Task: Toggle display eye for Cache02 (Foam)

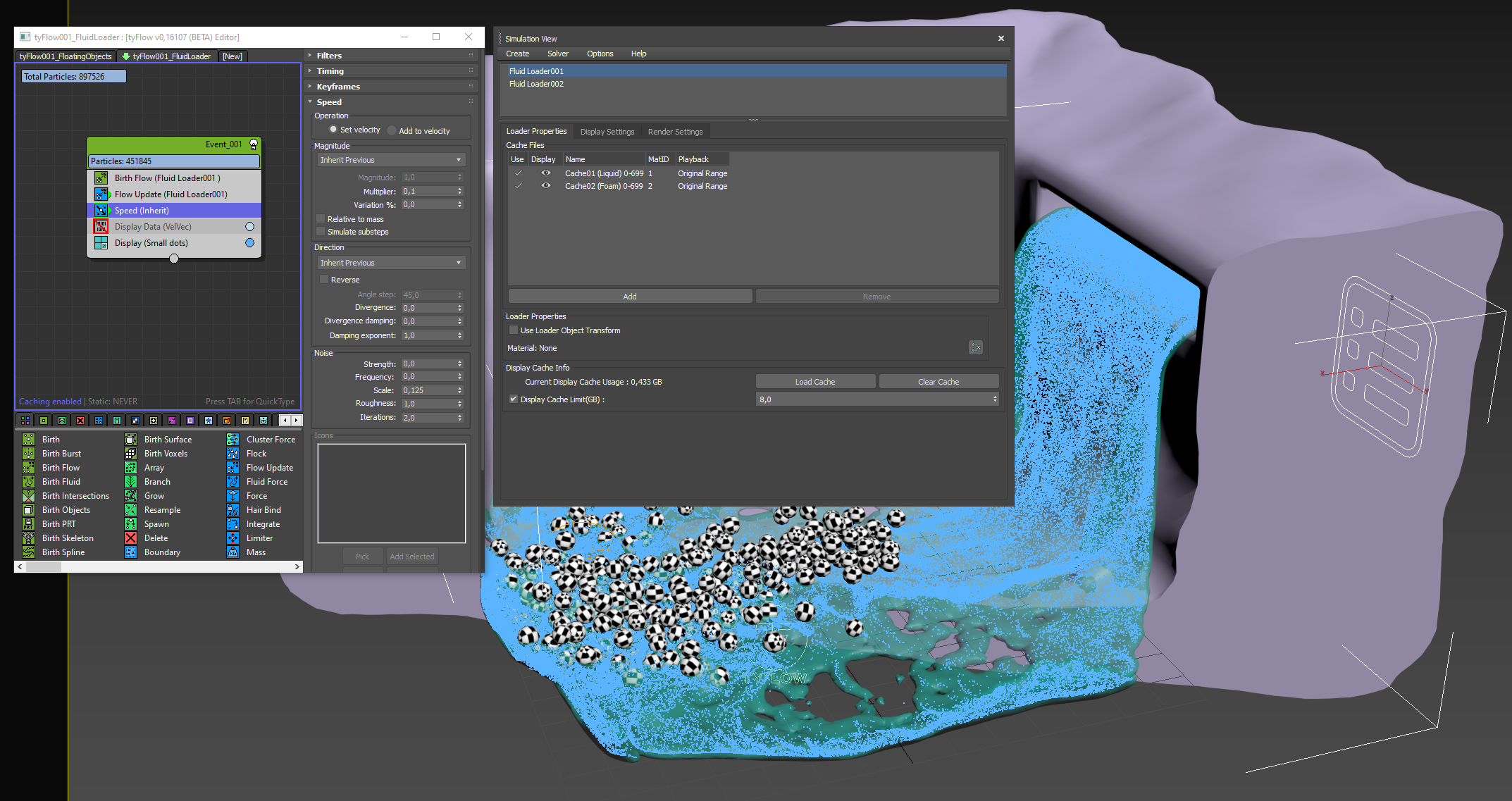Action: pos(545,186)
